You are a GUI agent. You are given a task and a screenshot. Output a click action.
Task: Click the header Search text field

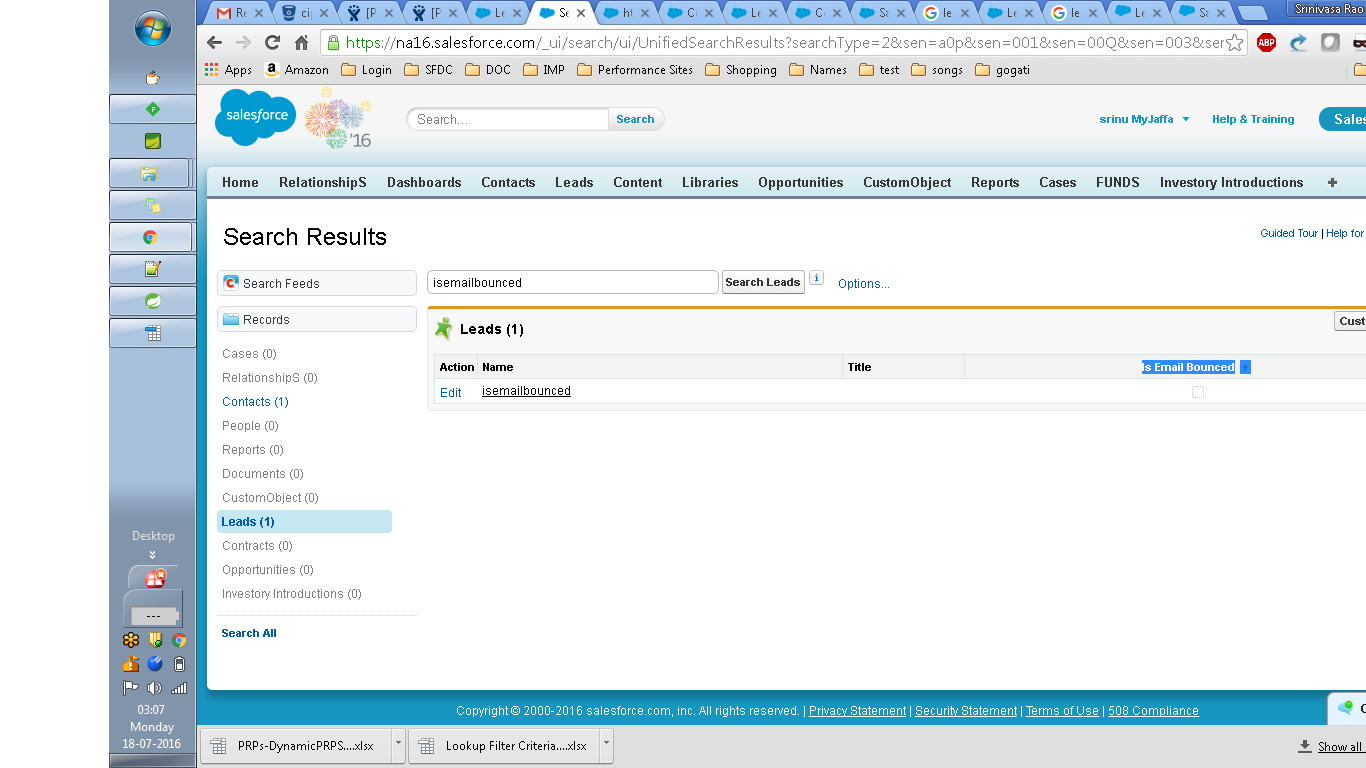pos(508,119)
